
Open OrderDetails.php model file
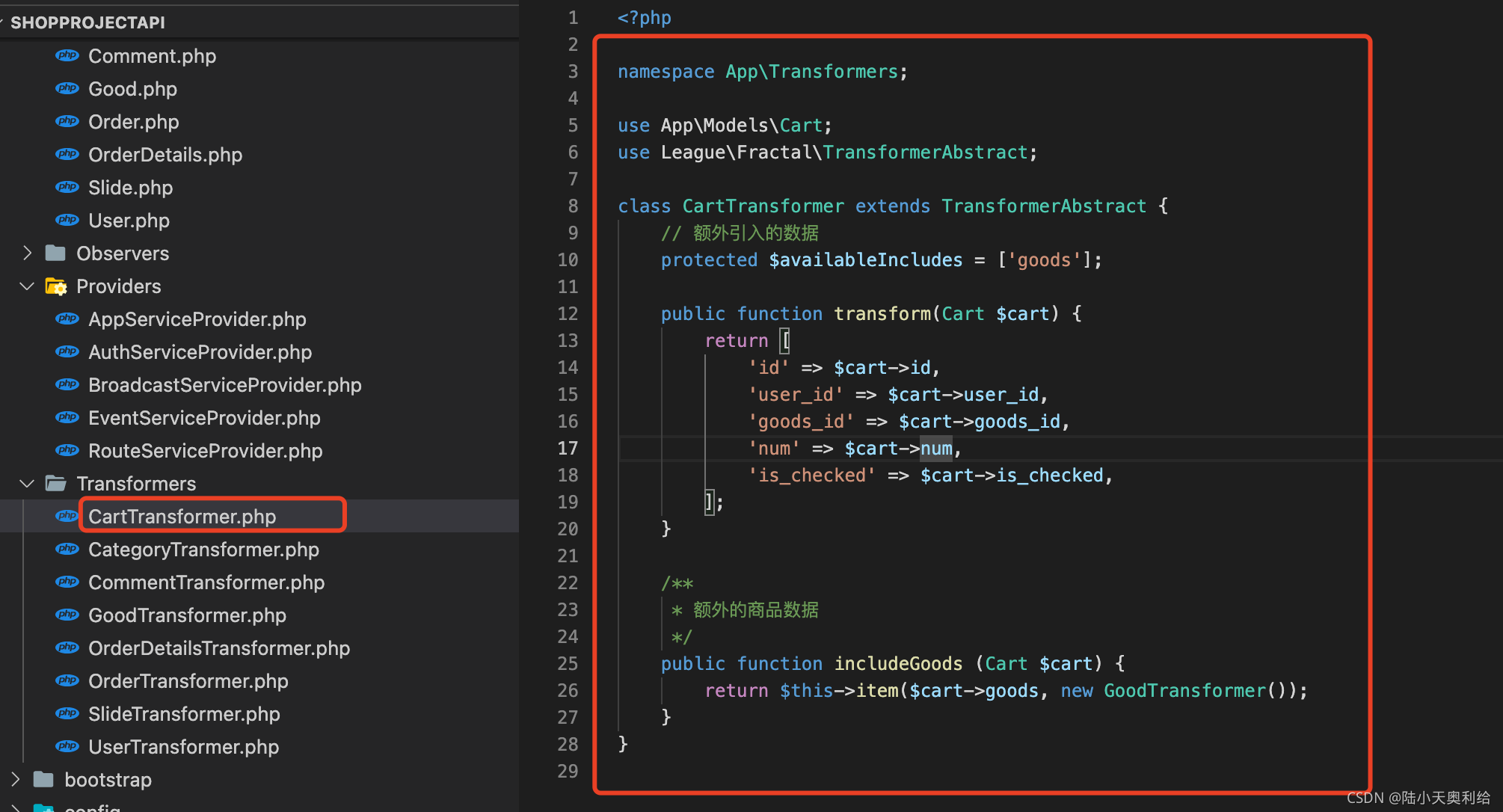(165, 155)
